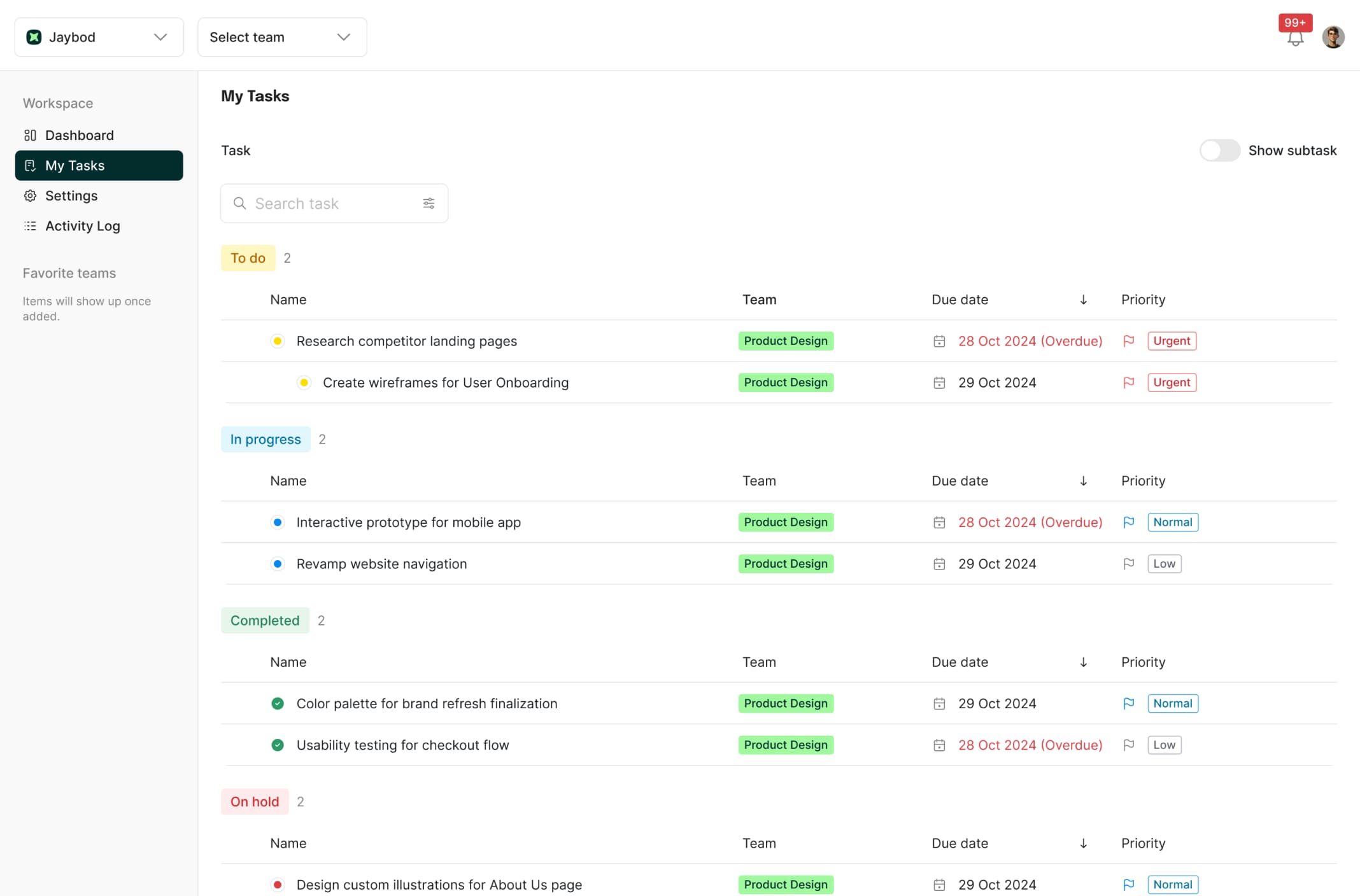Open Activity Log from the sidebar
This screenshot has width=1360, height=896.
click(82, 226)
